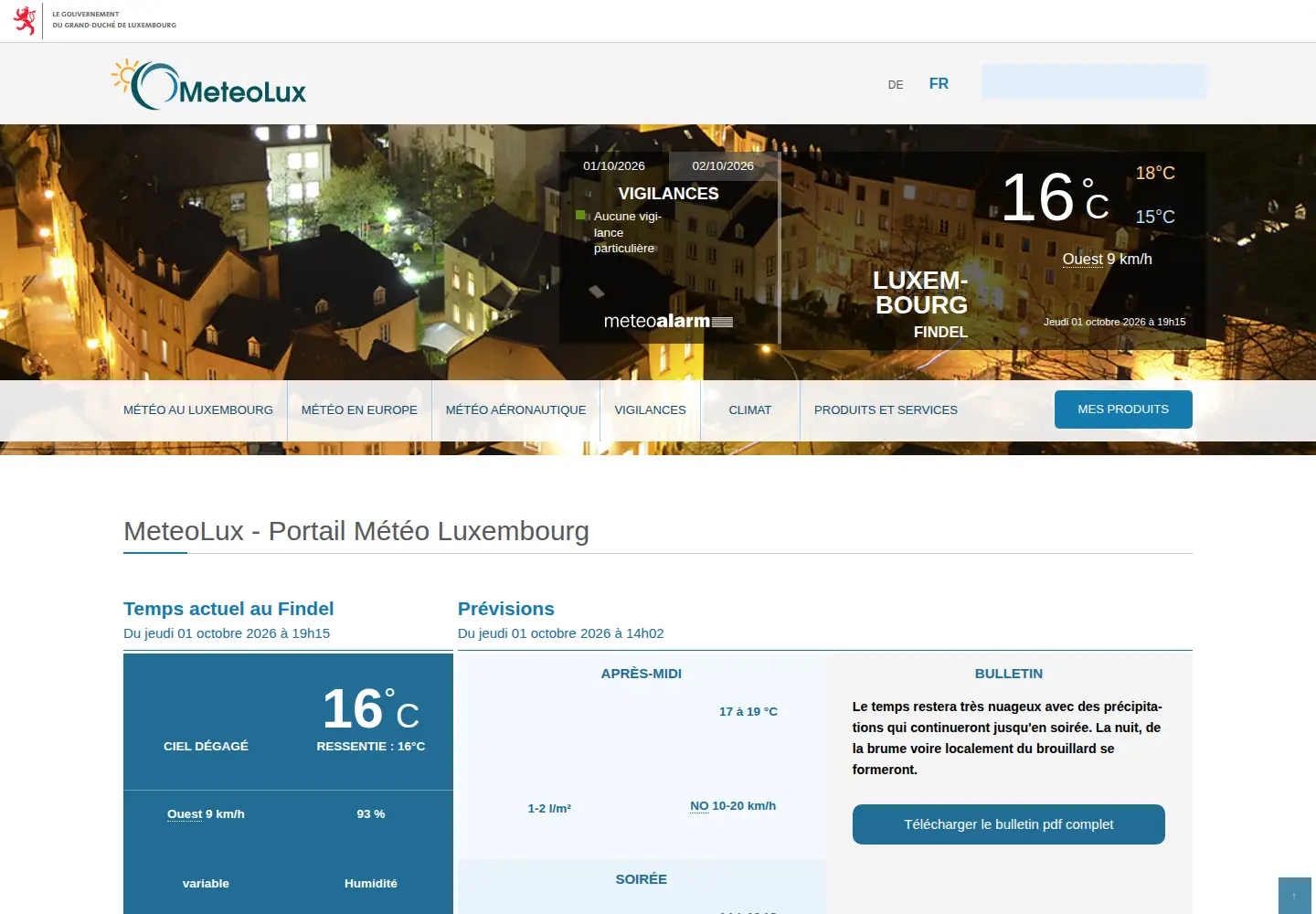Click the 'variable' label
This screenshot has height=914, width=1316.
click(x=206, y=883)
